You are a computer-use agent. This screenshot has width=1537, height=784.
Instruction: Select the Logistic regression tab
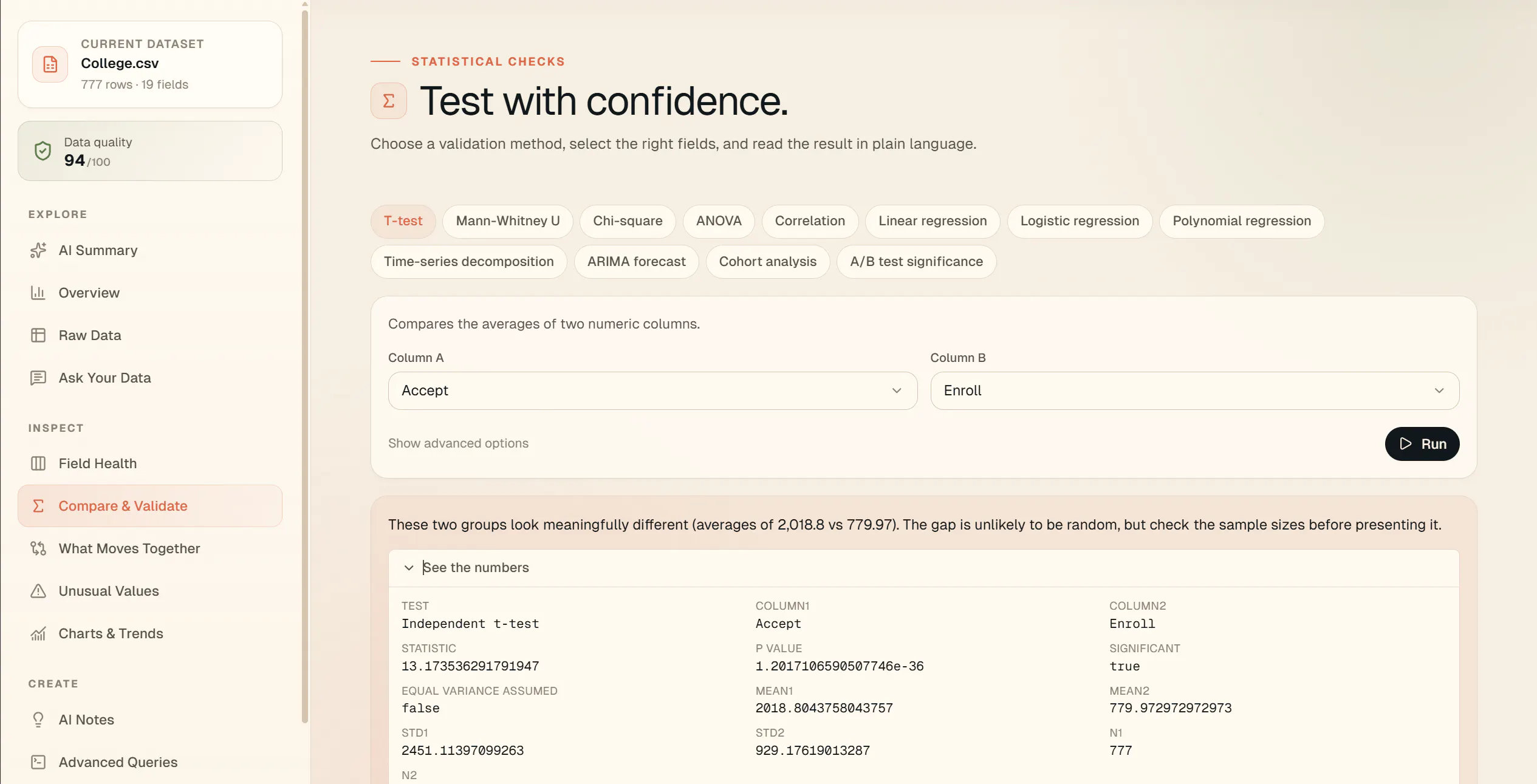[1080, 221]
